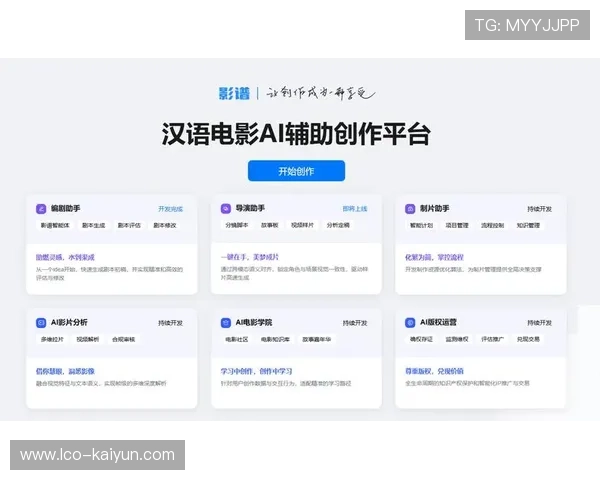Click the slogan 尊重版权，兑现价值
This screenshot has width=600, height=480.
434,371
